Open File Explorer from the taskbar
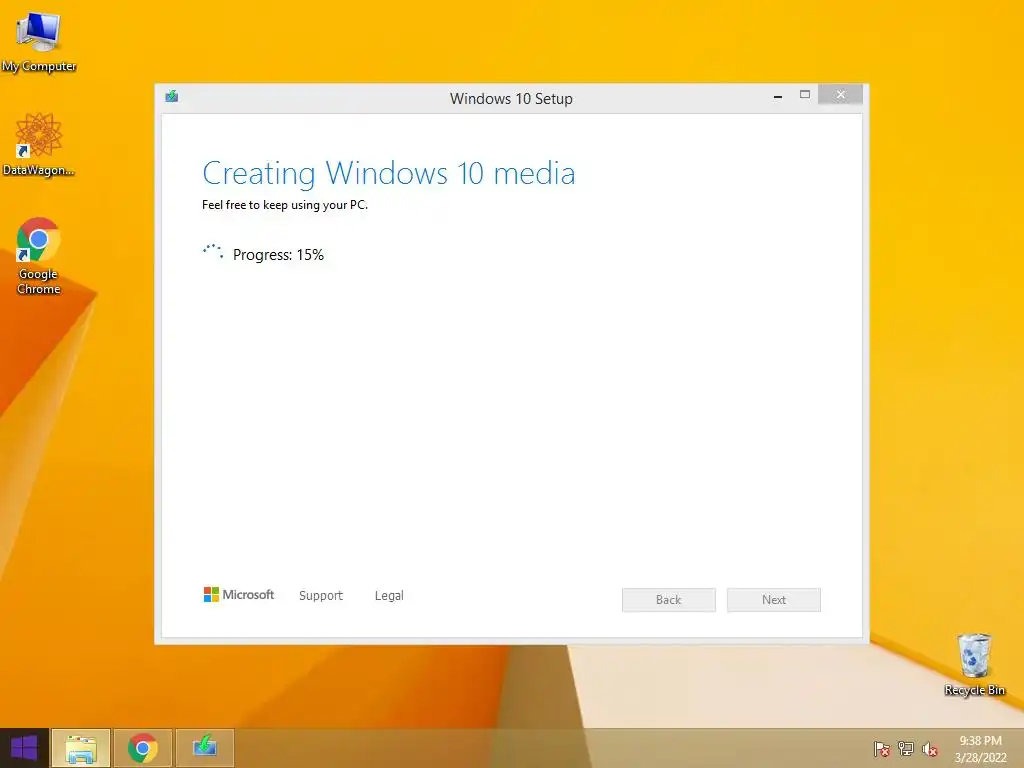 pyautogui.click(x=81, y=748)
